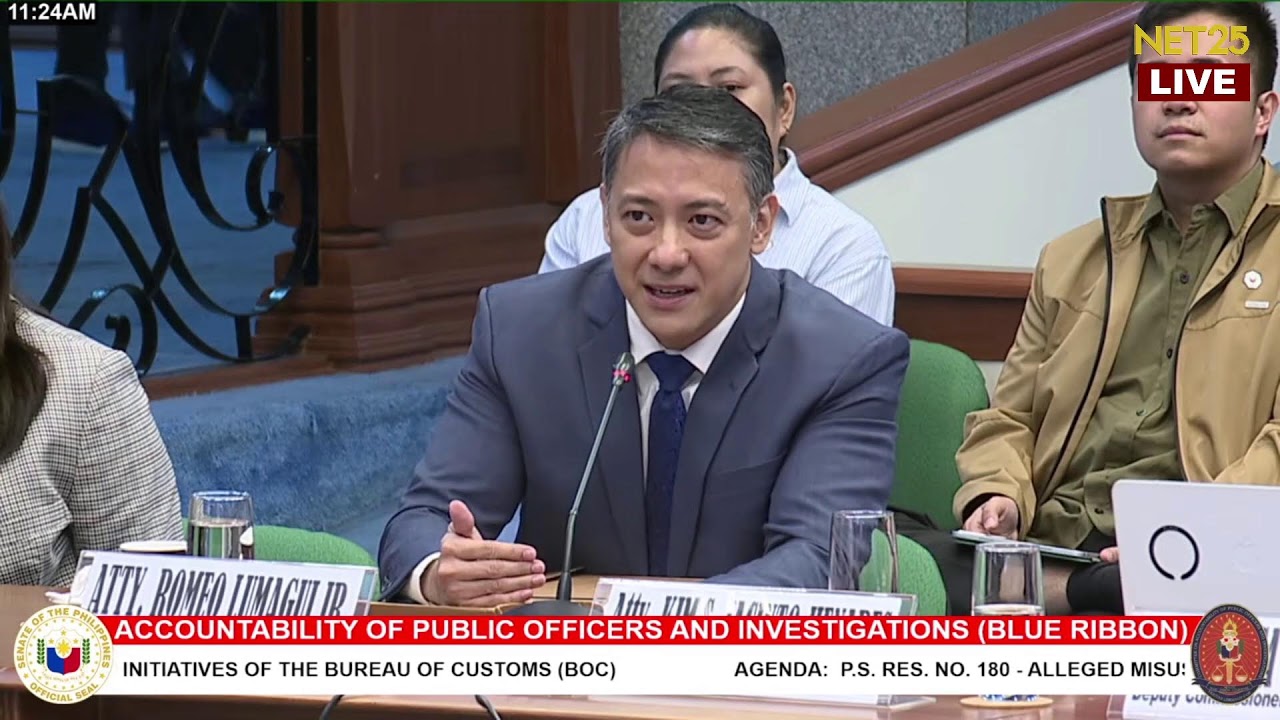Click the 11:24AM clock overlay
The image size is (1280, 720).
coord(50,12)
